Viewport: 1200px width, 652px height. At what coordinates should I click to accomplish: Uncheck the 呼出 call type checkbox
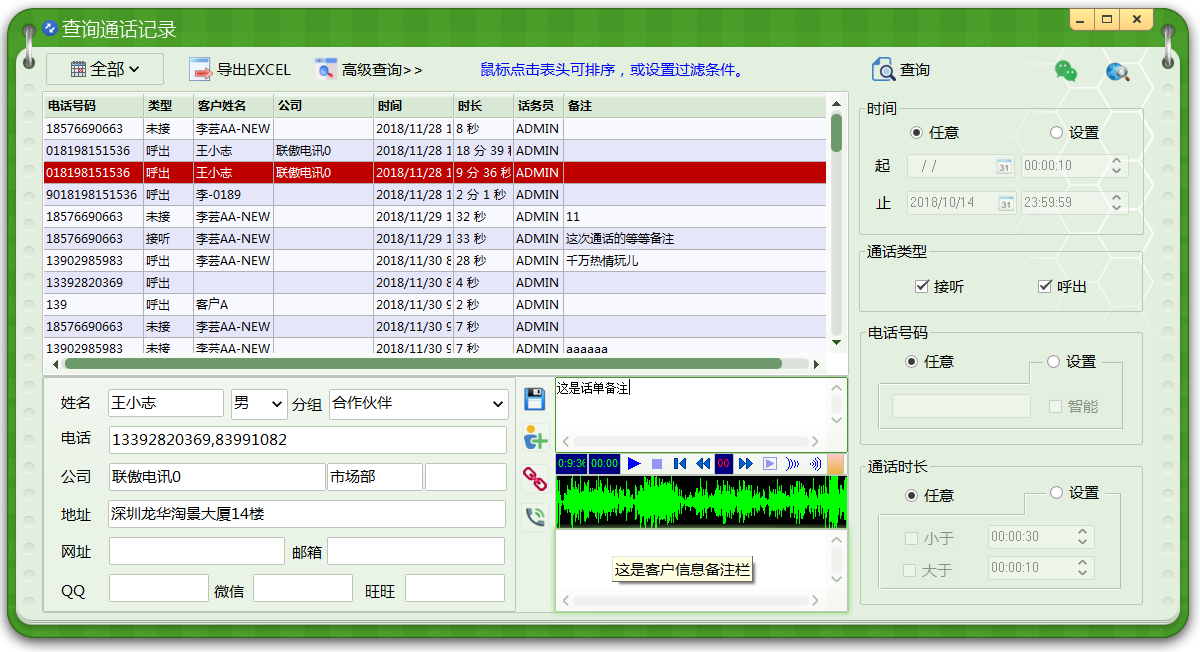[x=1045, y=287]
